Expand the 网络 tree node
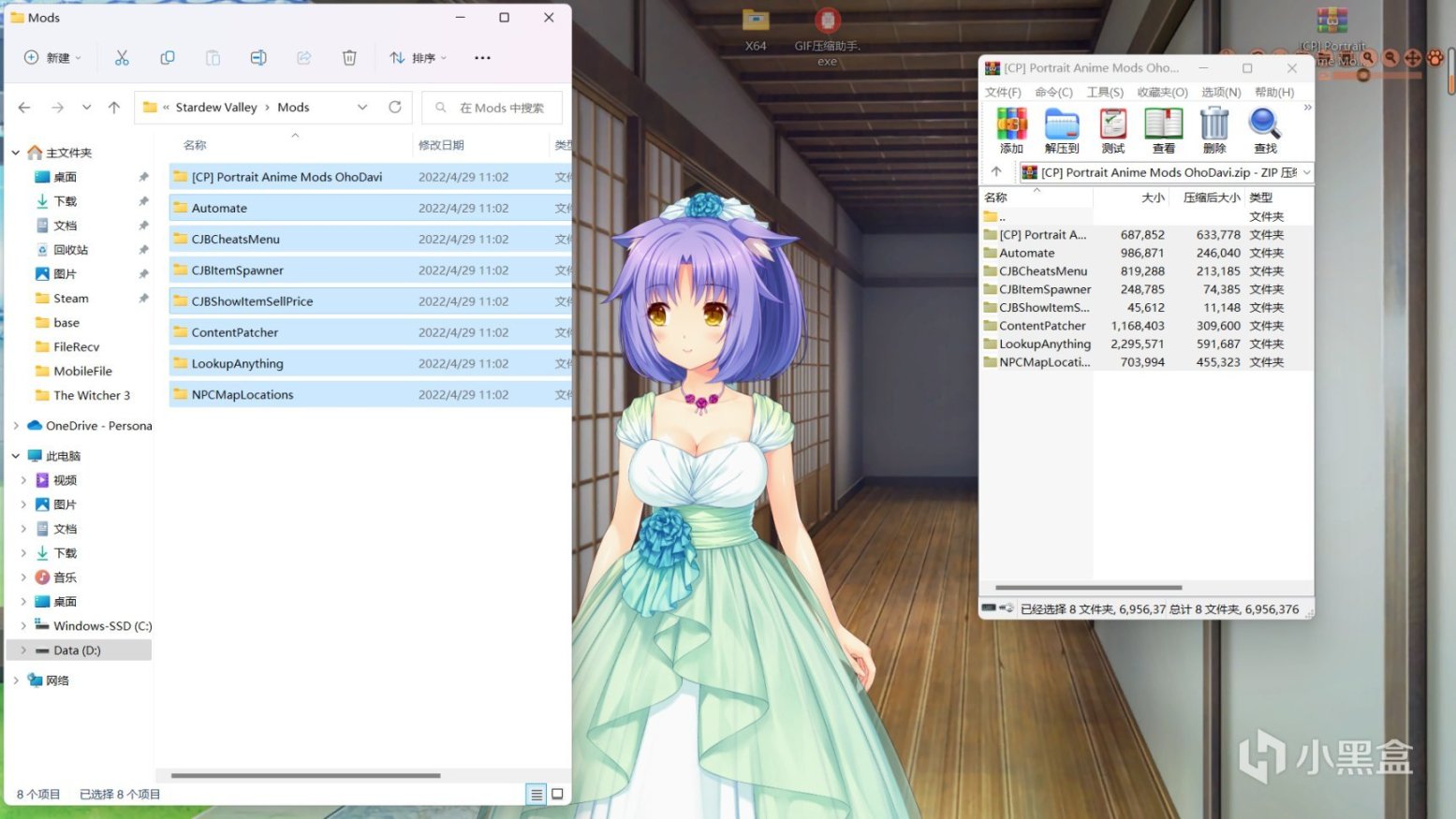The height and width of the screenshot is (819, 1456). (x=16, y=680)
